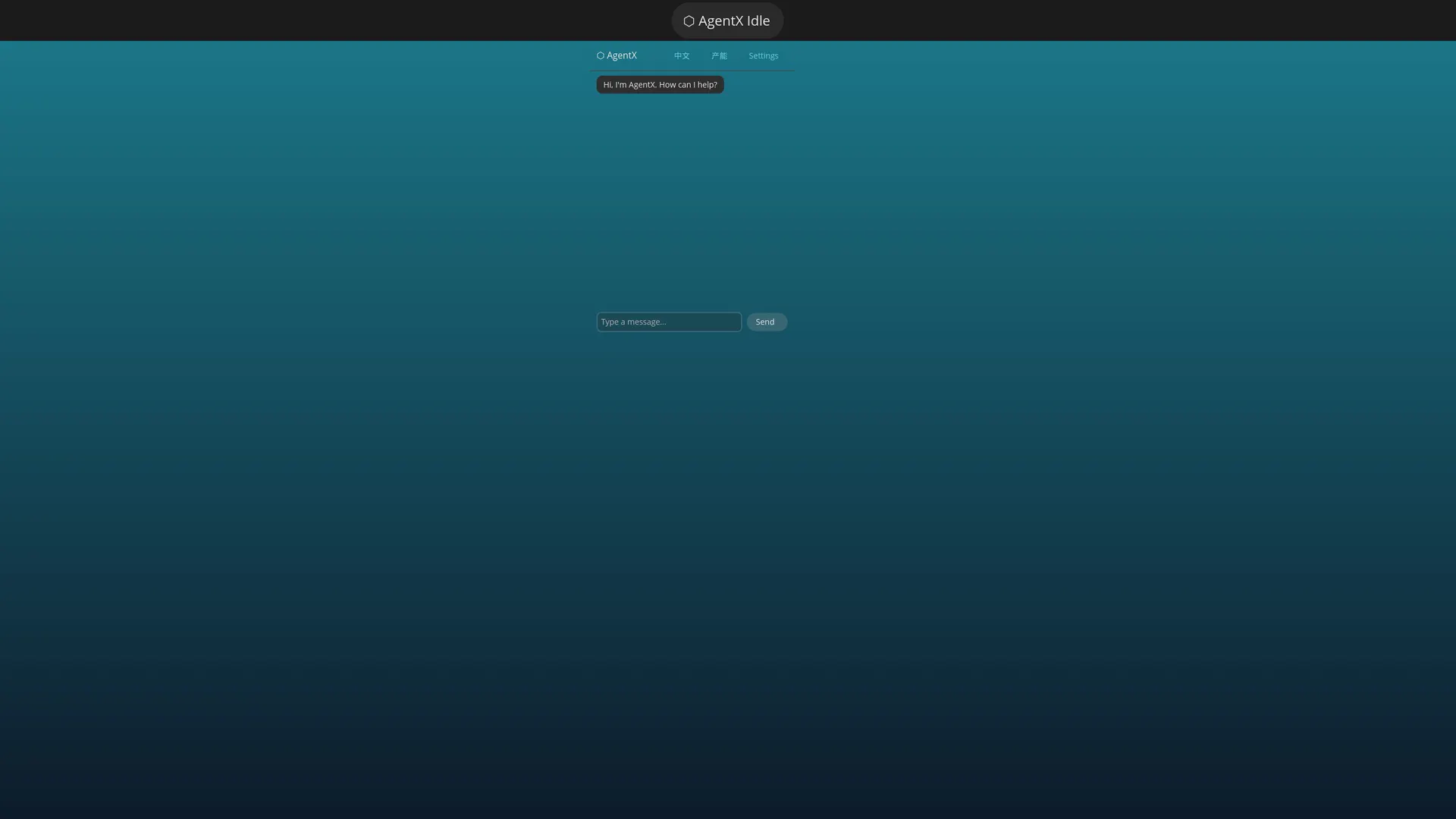Click the AgentX logo in chat header

click(x=617, y=55)
